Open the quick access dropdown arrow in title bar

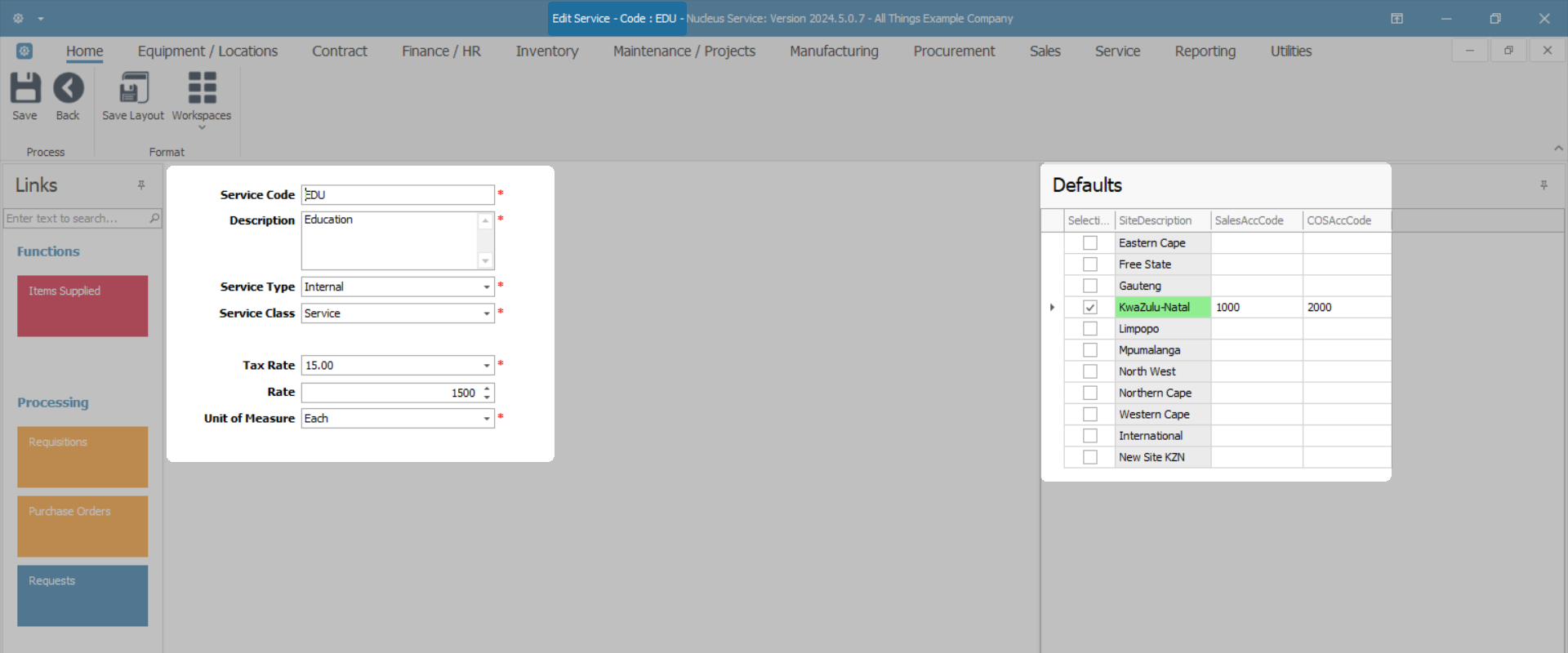[x=41, y=19]
